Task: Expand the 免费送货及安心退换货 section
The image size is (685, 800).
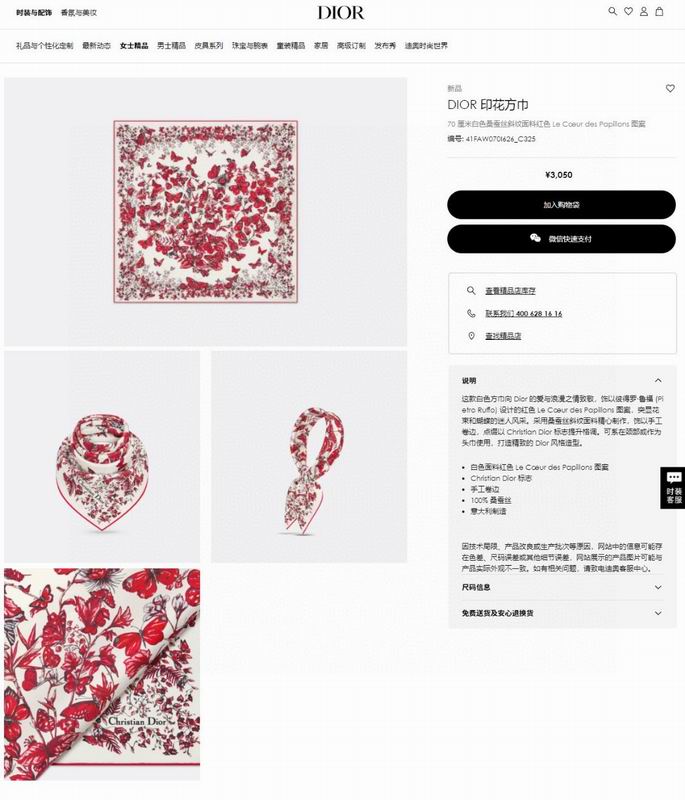Action: point(562,613)
